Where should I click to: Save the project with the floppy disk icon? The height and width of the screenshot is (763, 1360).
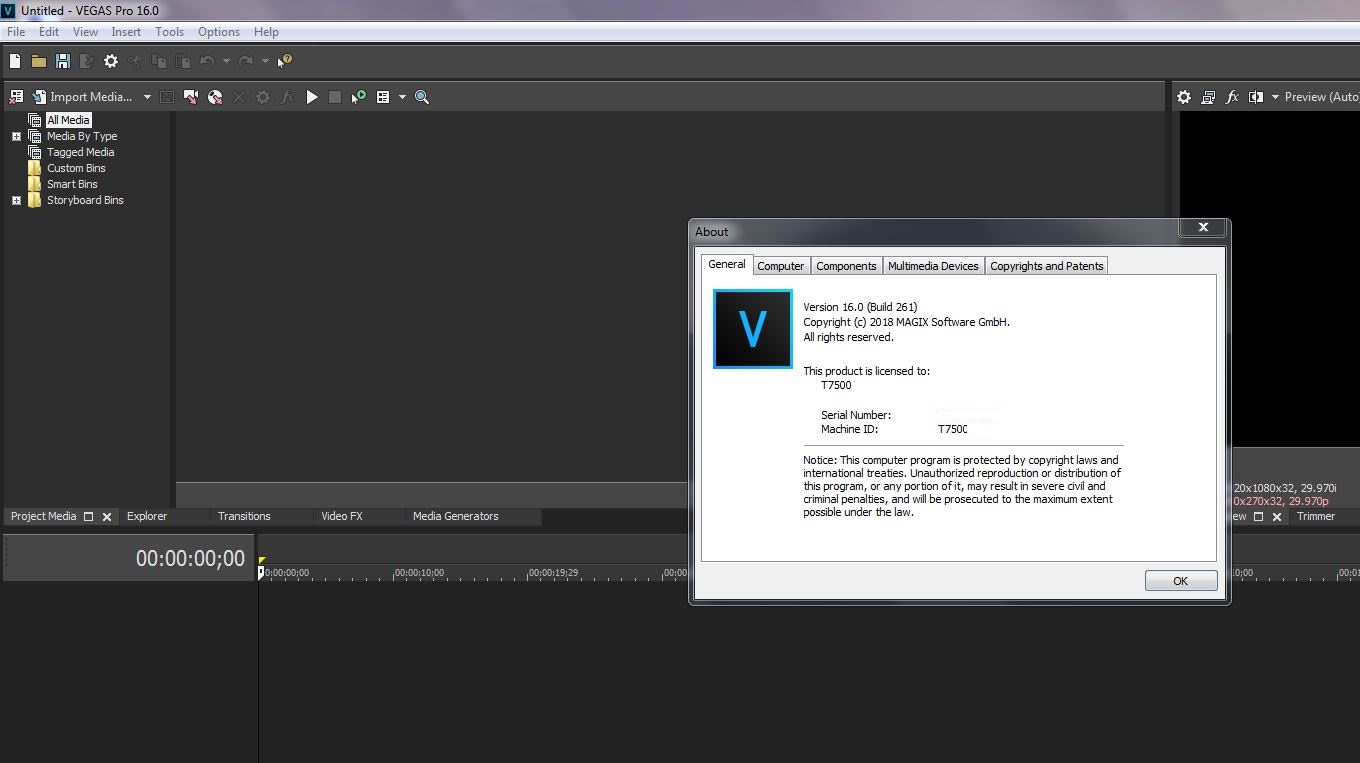pos(63,61)
